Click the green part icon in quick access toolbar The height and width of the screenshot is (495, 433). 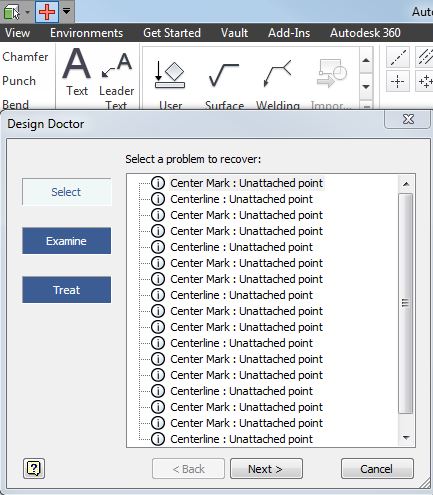point(12,12)
